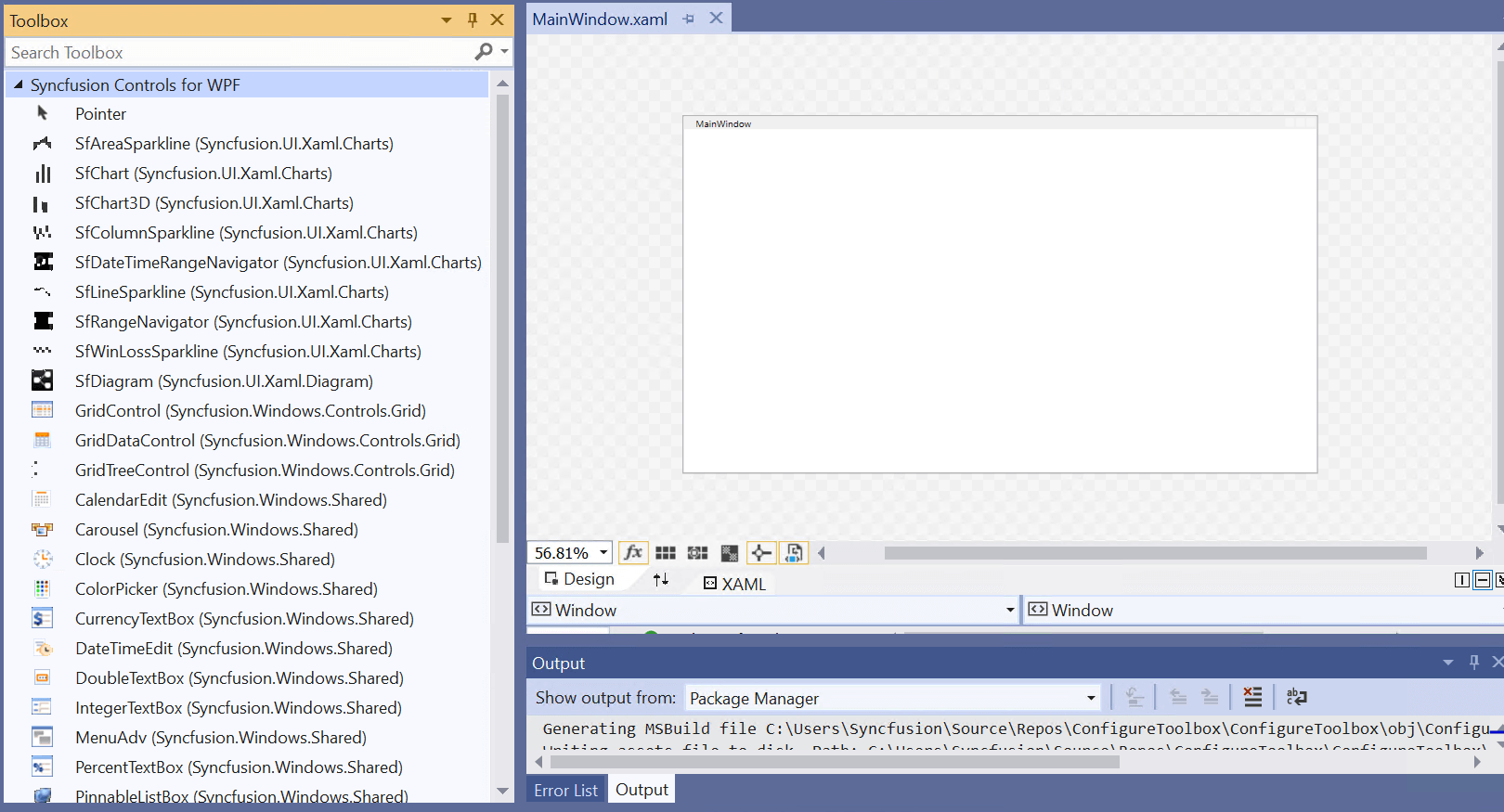Toggle show snap grid in designer
1504x812 pixels.
666,553
